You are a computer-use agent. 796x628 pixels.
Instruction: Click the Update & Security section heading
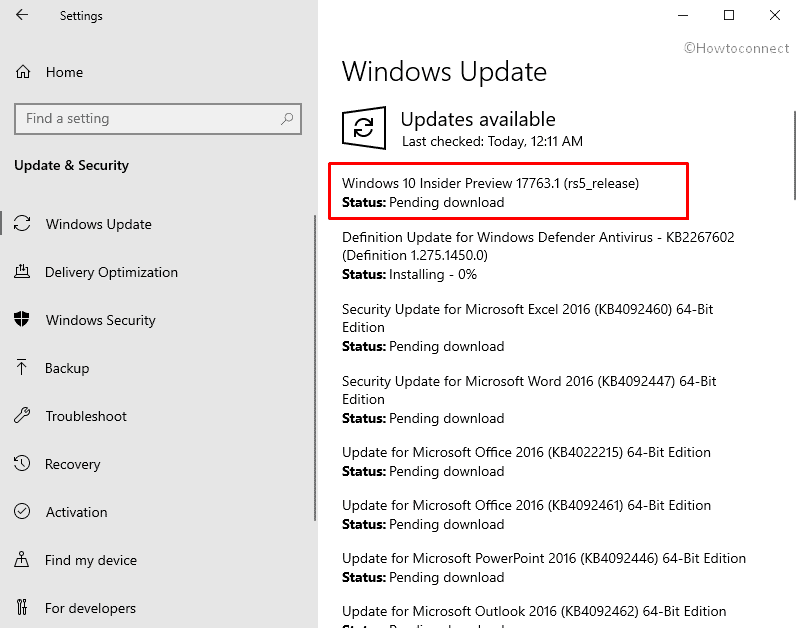pyautogui.click(x=72, y=166)
